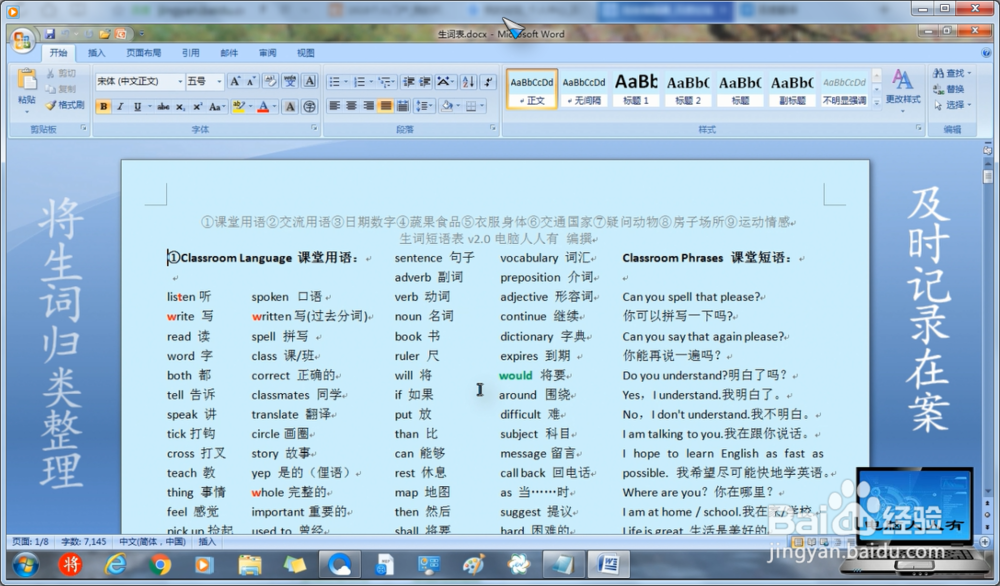Viewport: 1000px width, 586px height.
Task: Click Find (查找) in the editing group
Action: [x=952, y=73]
